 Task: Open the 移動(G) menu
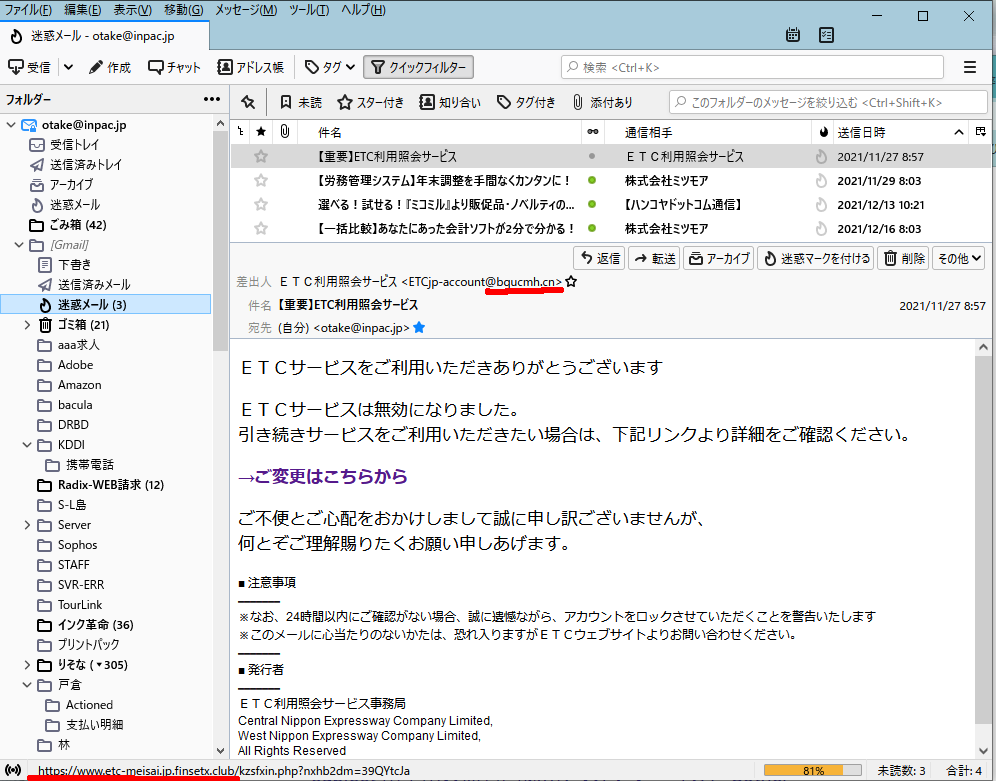click(184, 10)
